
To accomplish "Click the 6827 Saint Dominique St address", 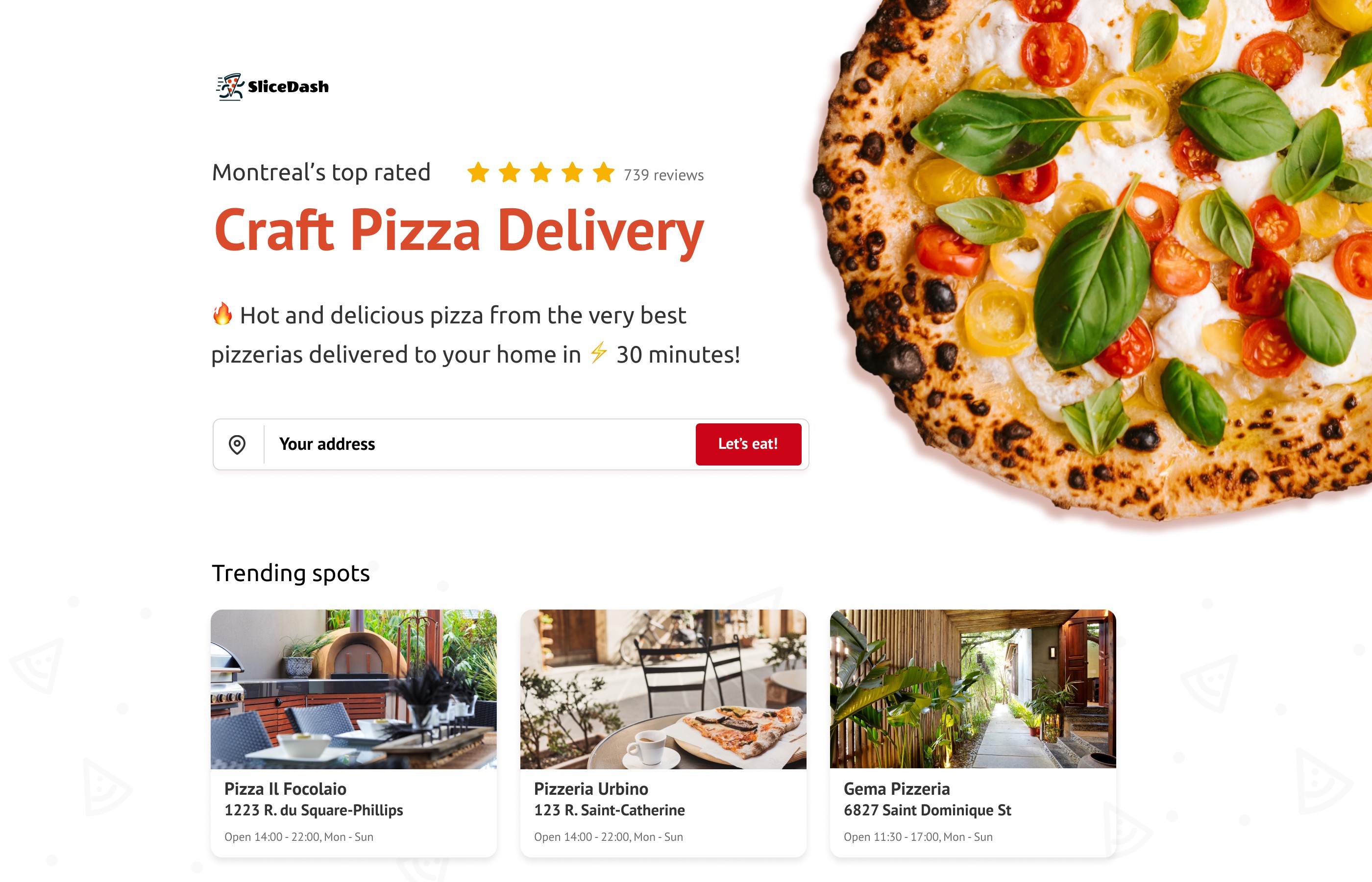I will [927, 810].
